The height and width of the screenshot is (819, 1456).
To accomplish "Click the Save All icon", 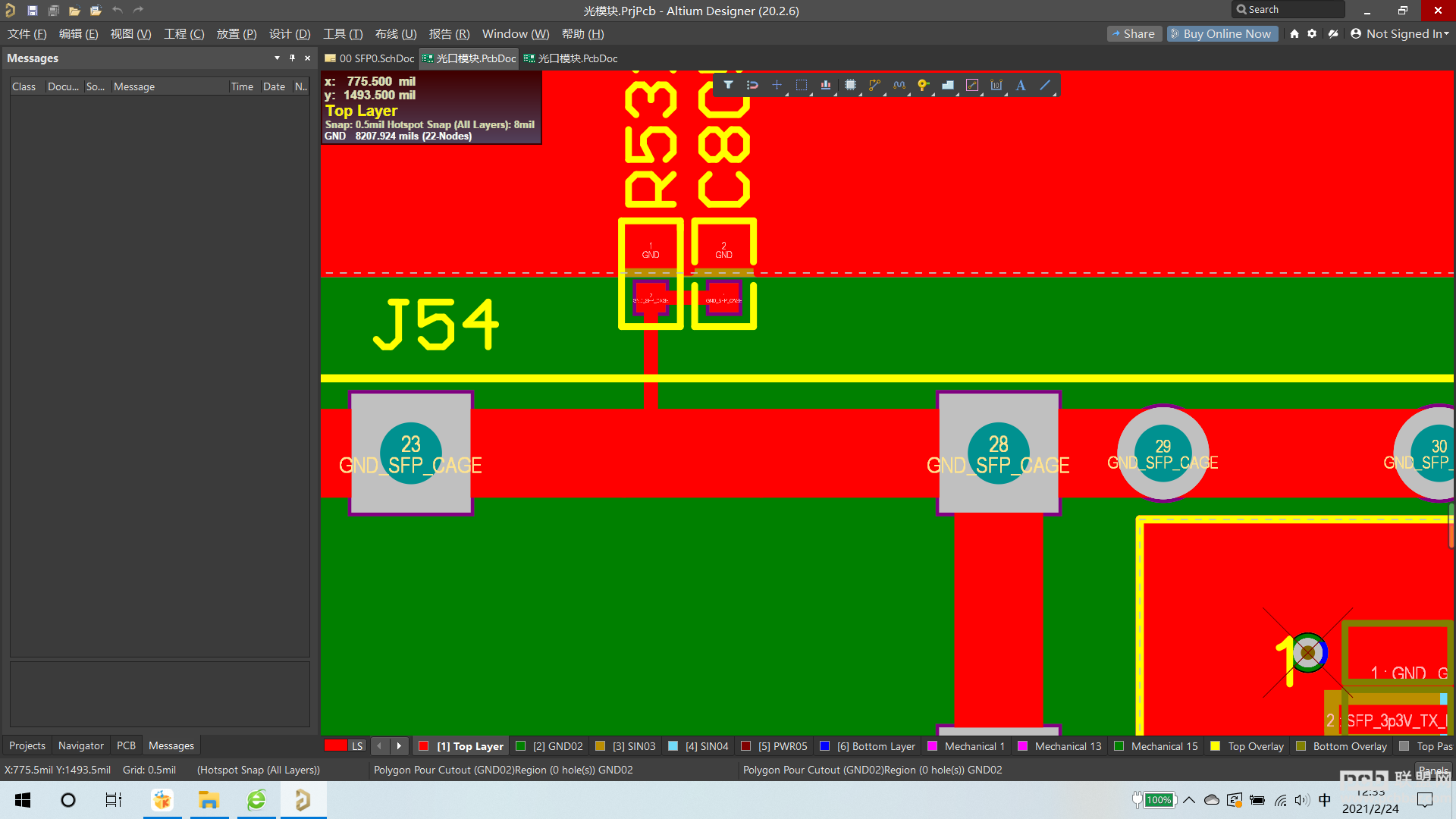I will 53,11.
